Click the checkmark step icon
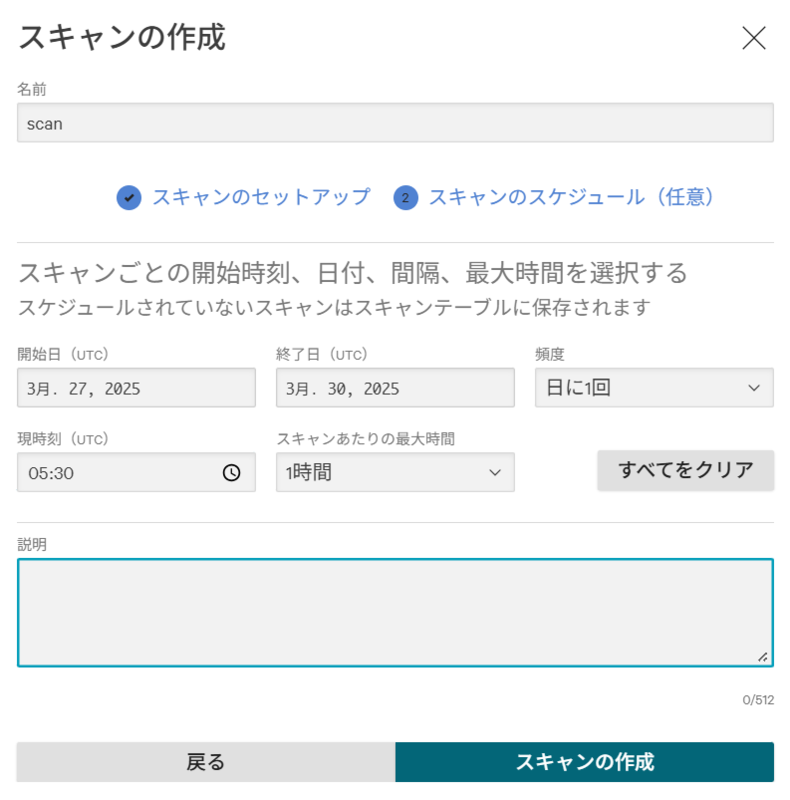The width and height of the screenshot is (790, 800). coord(129,197)
